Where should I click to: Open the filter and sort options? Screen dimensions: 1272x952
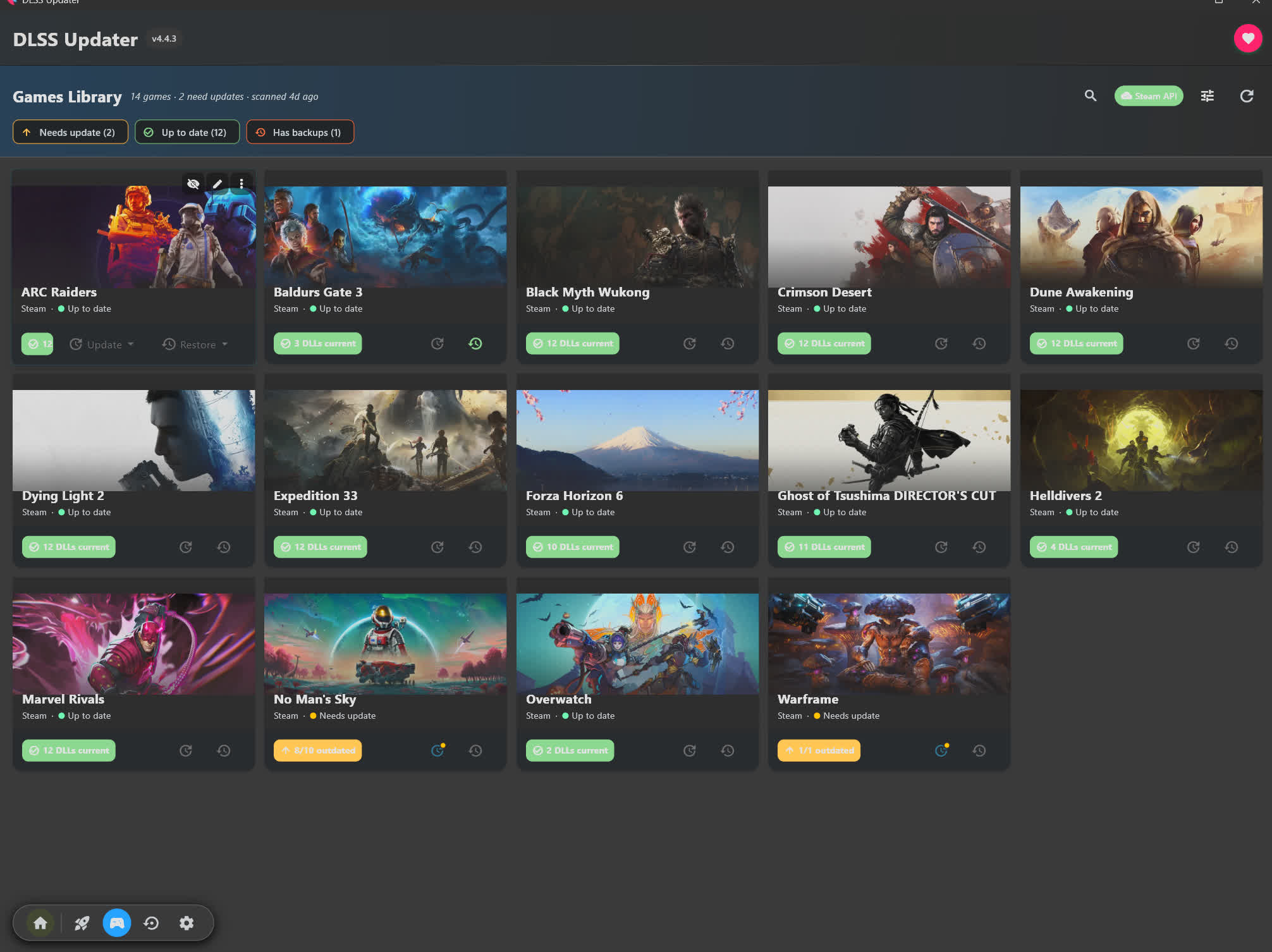click(1208, 96)
